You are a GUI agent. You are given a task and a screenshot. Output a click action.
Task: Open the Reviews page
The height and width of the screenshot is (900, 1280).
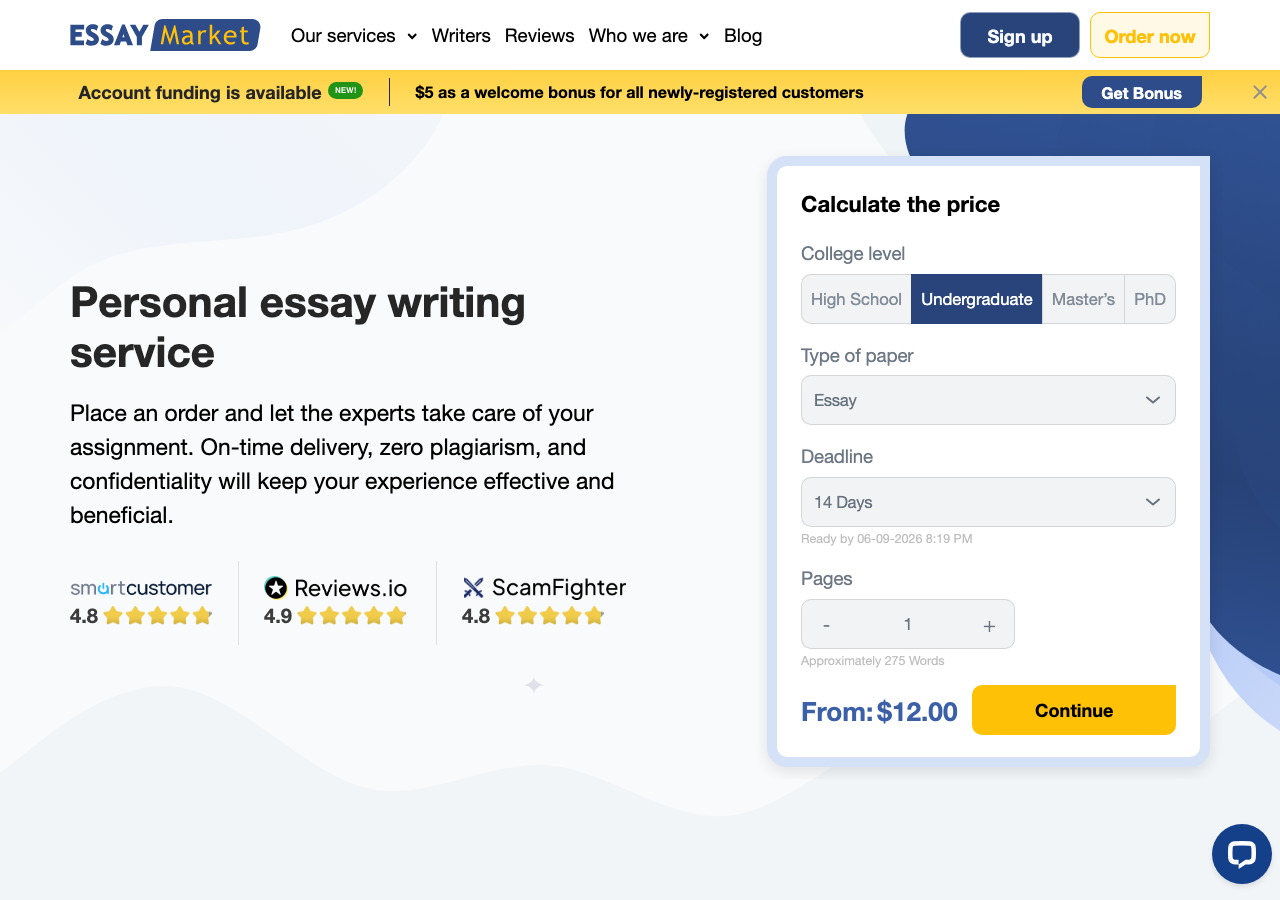click(x=540, y=36)
